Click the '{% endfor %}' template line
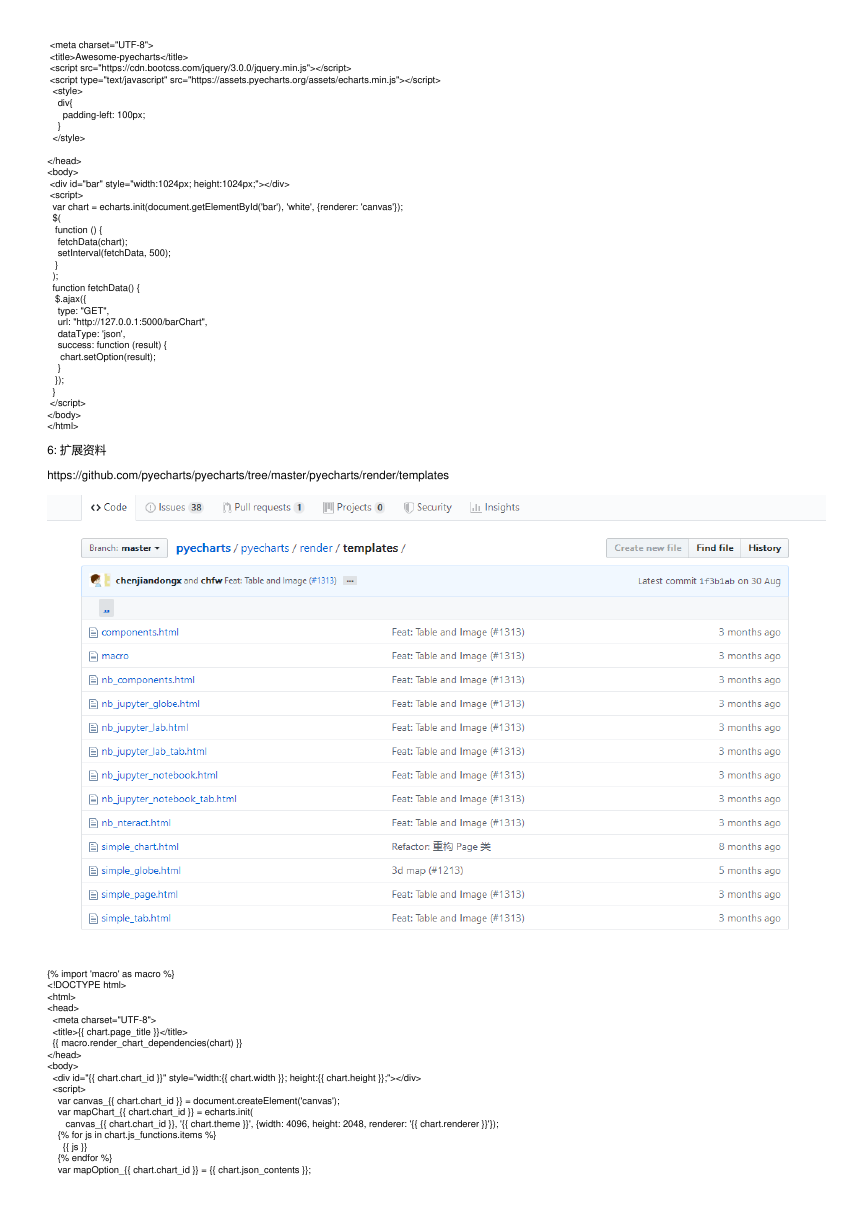The image size is (868, 1228). click(x=85, y=1158)
